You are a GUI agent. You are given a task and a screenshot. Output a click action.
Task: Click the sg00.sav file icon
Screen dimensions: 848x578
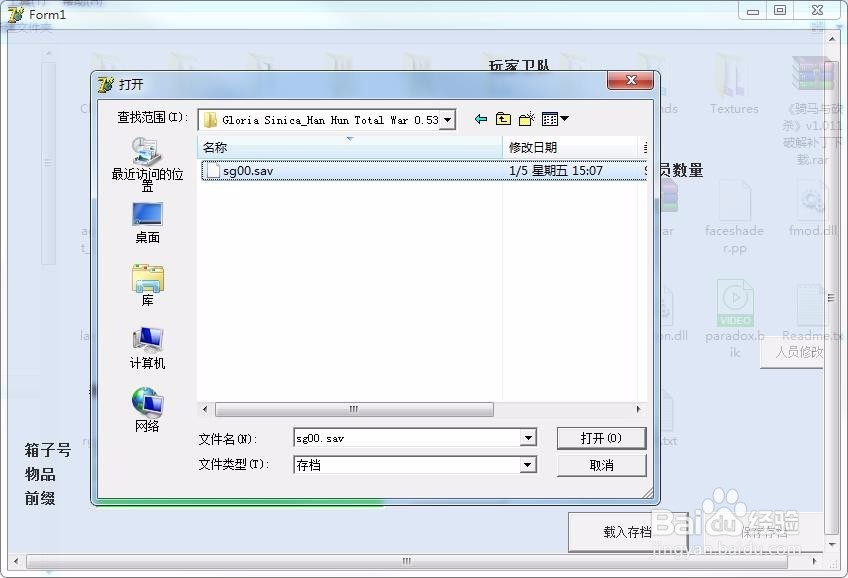pos(214,171)
